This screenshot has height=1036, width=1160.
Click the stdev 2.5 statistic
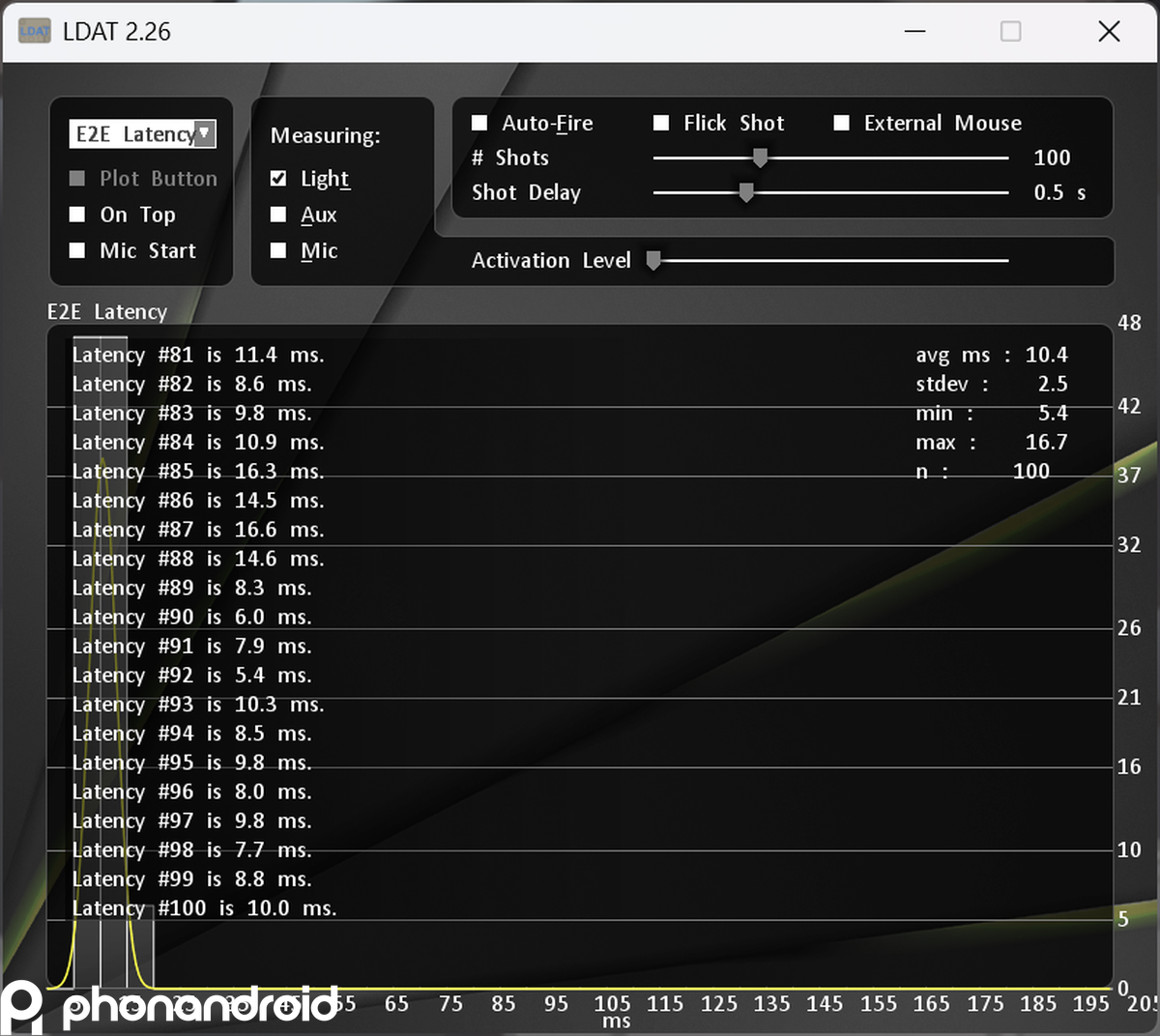992,384
